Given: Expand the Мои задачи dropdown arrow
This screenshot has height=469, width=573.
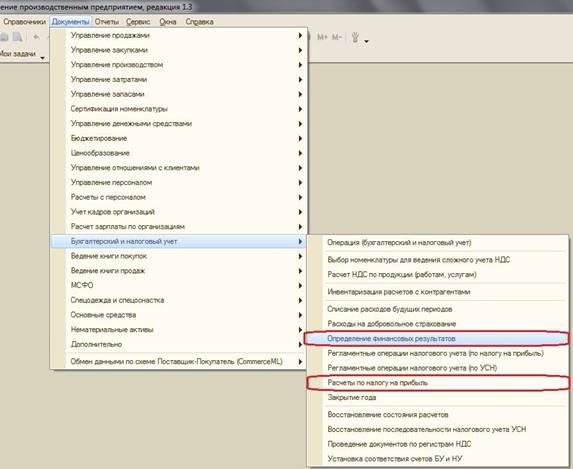Looking at the screenshot, I should (x=43, y=58).
